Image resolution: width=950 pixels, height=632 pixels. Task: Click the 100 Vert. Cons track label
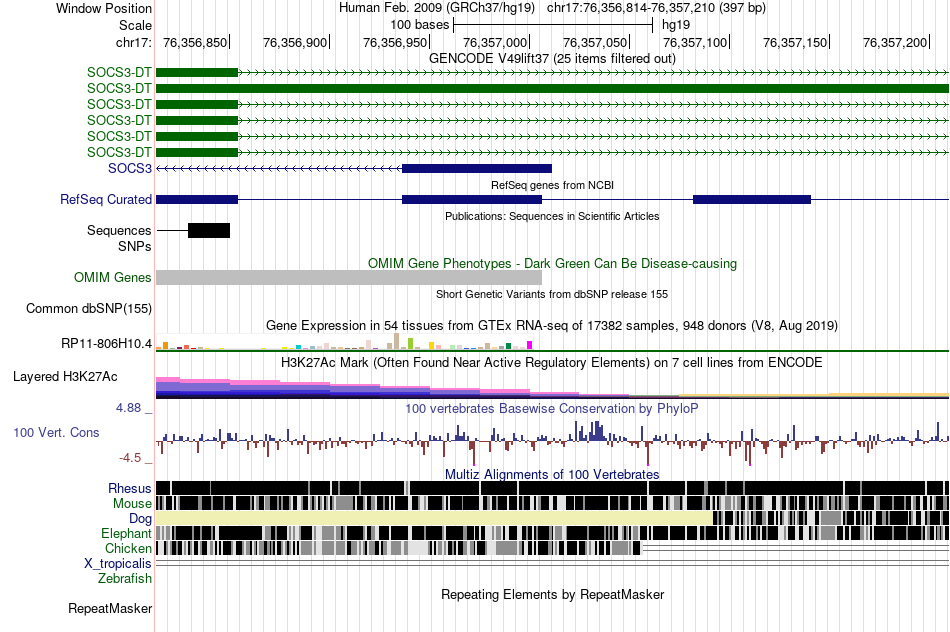tap(56, 433)
